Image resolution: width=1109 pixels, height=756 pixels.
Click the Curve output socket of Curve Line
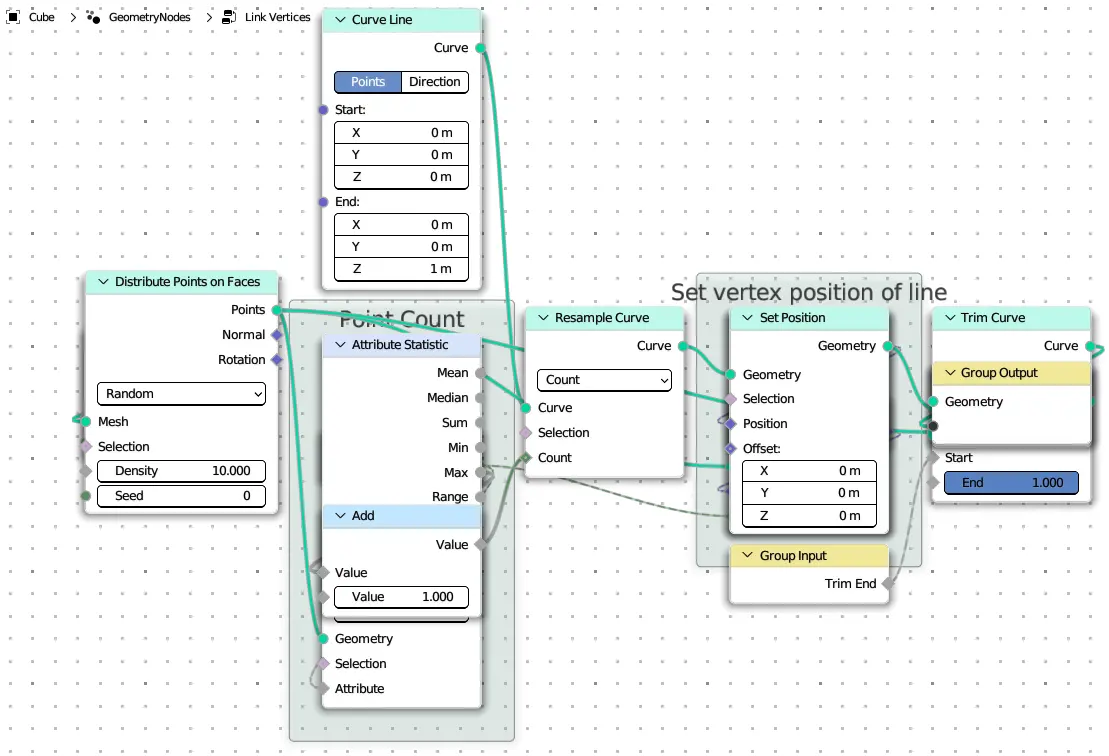[481, 48]
